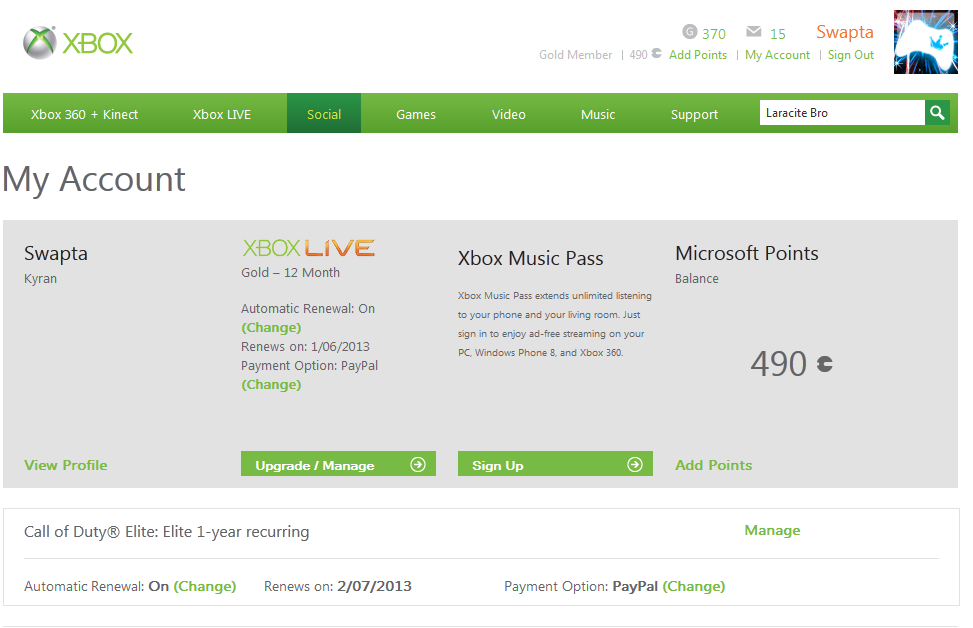Image resolution: width=973 pixels, height=628 pixels.
Task: Open messages envelope icon
Action: coord(754,32)
